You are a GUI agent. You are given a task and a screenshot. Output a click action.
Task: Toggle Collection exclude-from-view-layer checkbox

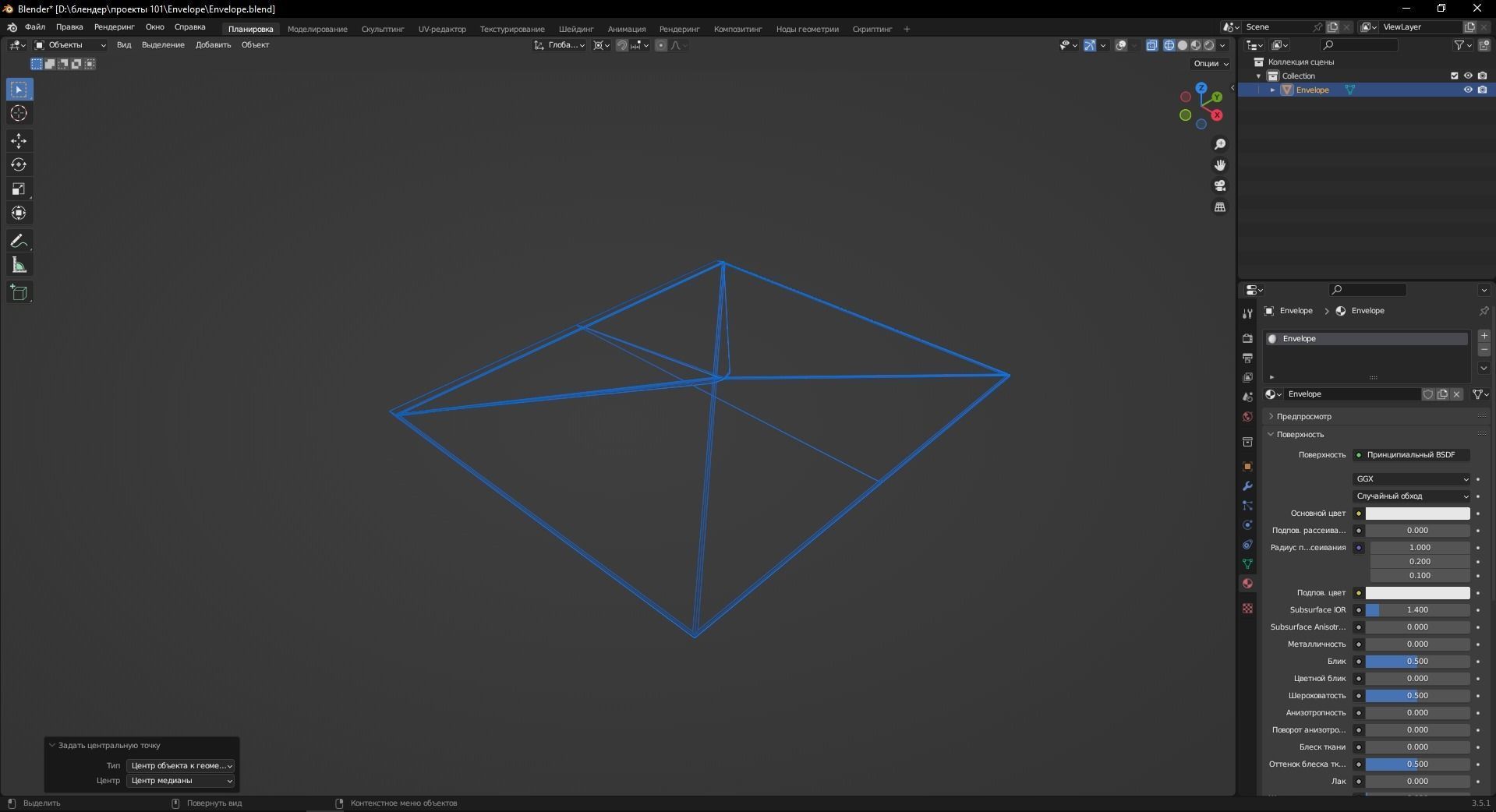[1454, 76]
